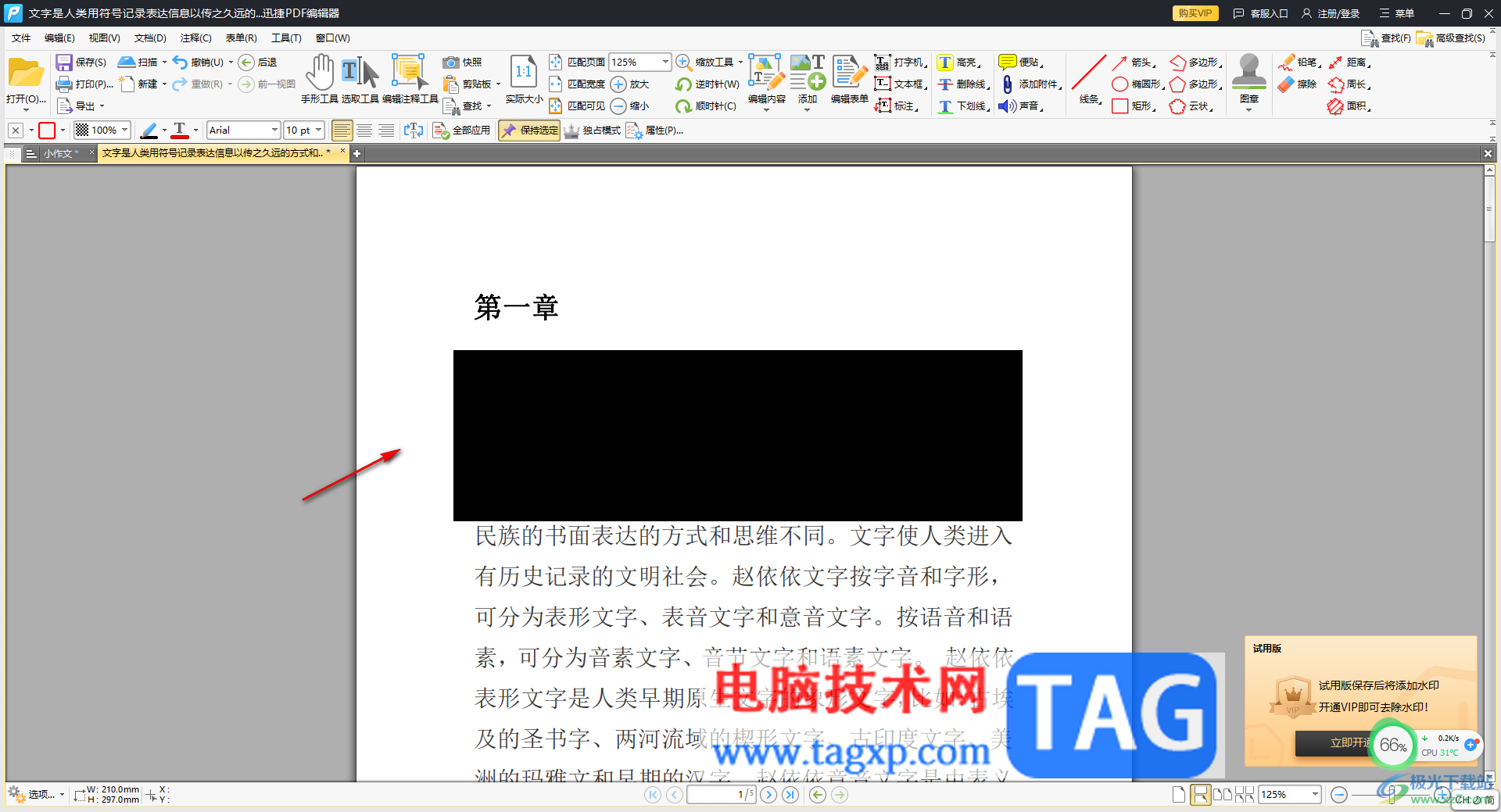1501x812 pixels.
Task: Select the Distance measure tool (距离)
Action: click(1349, 62)
